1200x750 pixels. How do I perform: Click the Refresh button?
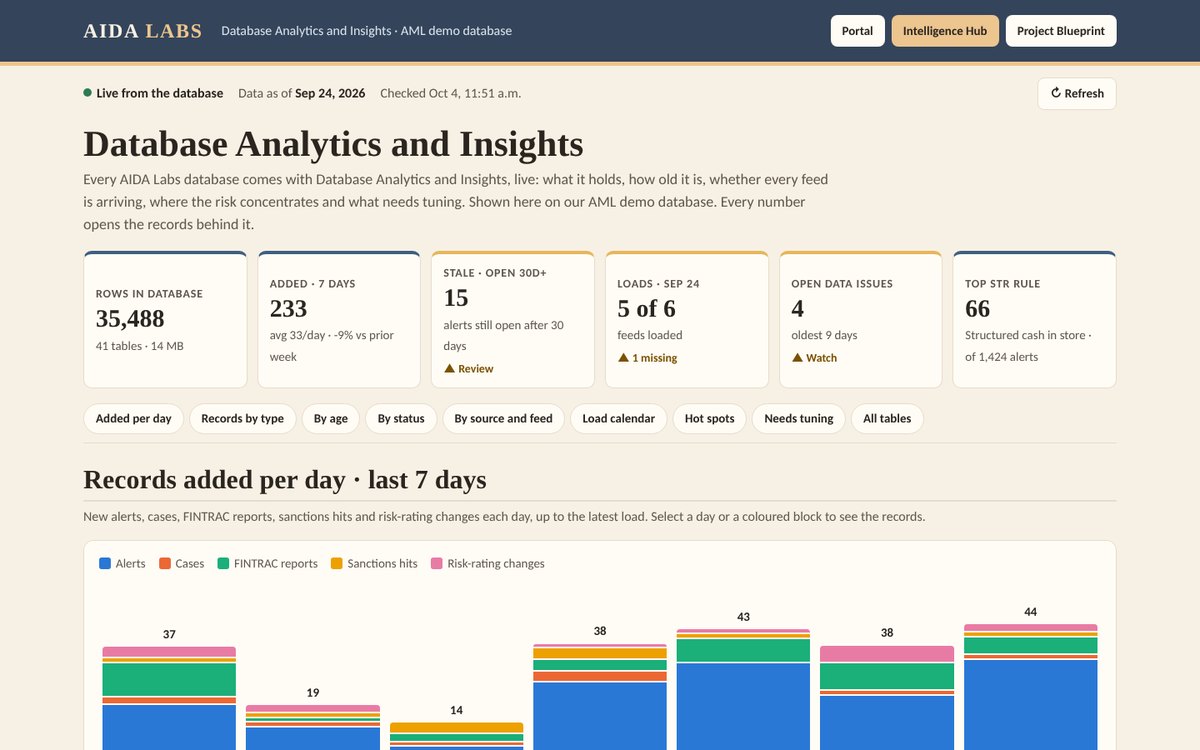point(1077,93)
